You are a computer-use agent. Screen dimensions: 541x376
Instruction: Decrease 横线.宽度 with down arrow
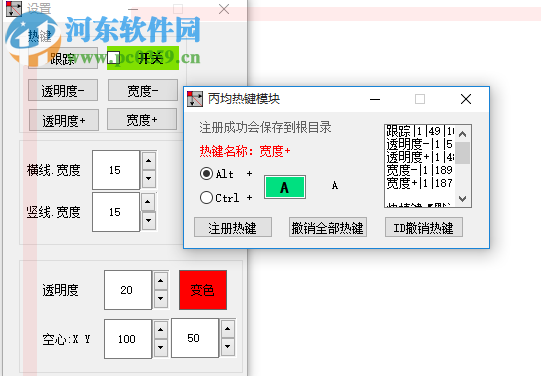click(x=149, y=178)
